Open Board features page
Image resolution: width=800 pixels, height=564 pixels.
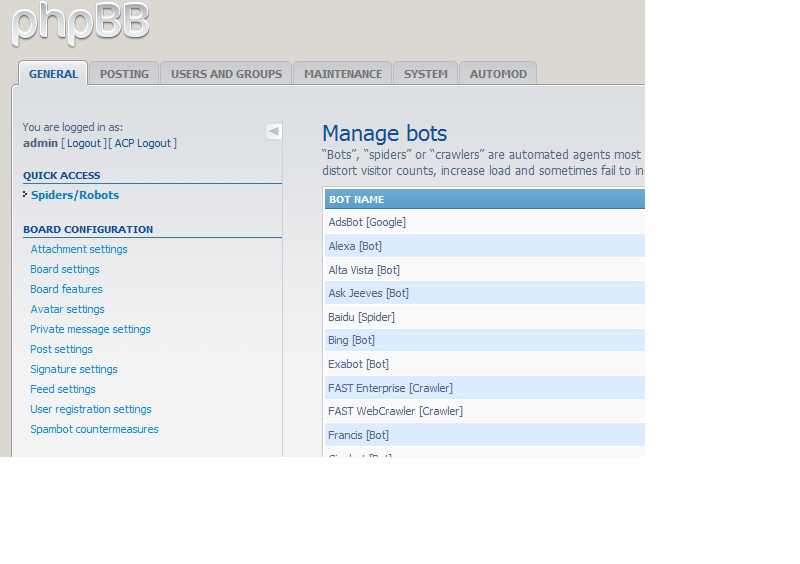pos(66,289)
